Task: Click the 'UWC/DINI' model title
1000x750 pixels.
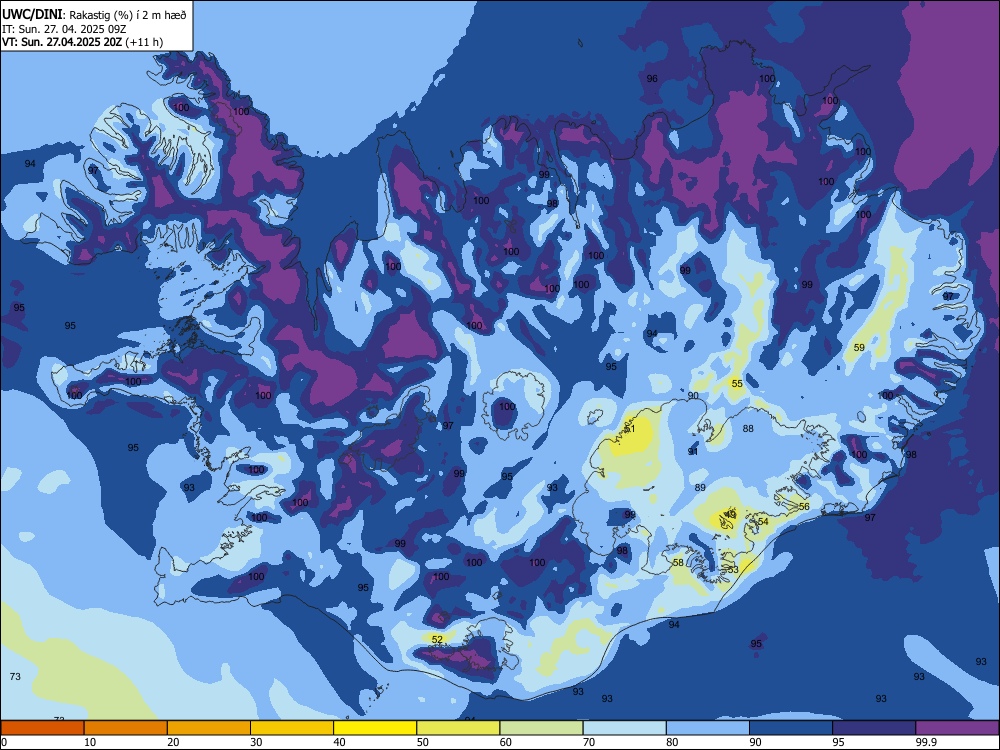Action: tap(32, 14)
